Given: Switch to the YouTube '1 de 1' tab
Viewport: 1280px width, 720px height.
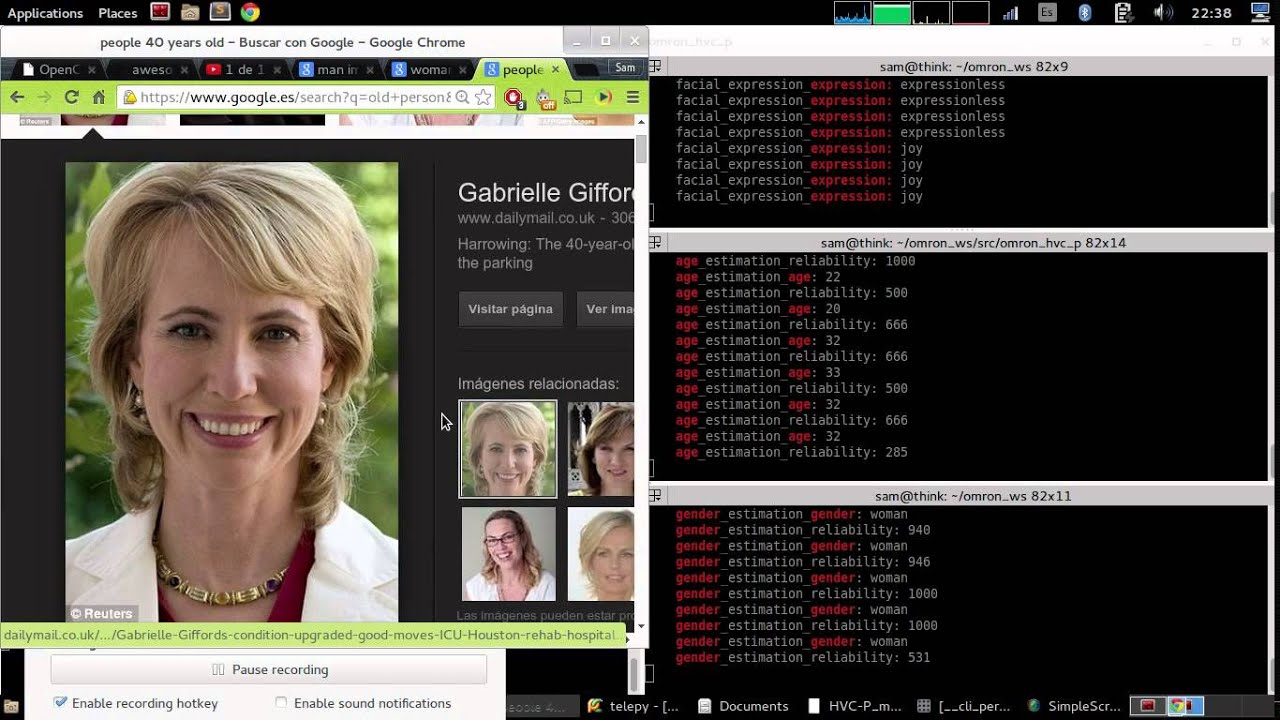Looking at the screenshot, I should click(x=243, y=69).
